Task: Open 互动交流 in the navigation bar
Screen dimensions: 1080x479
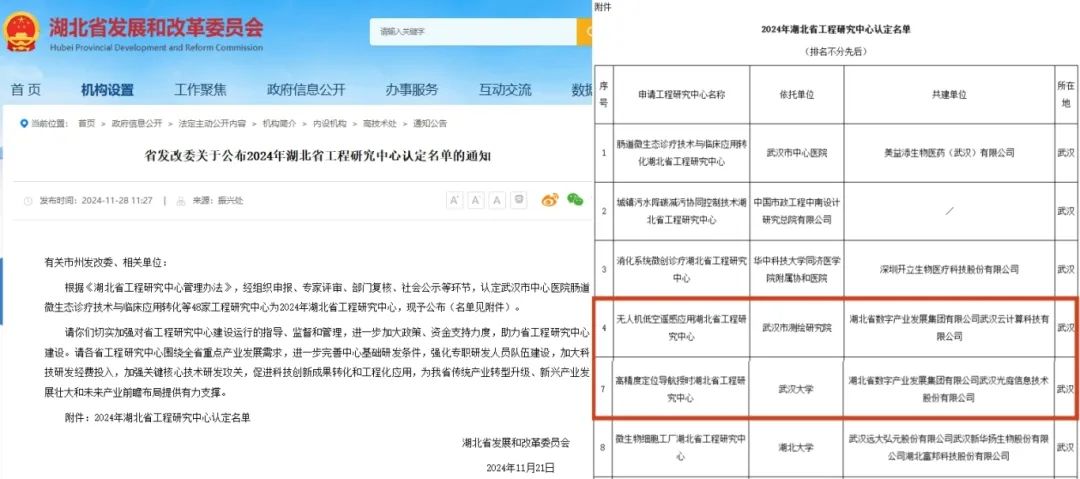Action: 504,89
